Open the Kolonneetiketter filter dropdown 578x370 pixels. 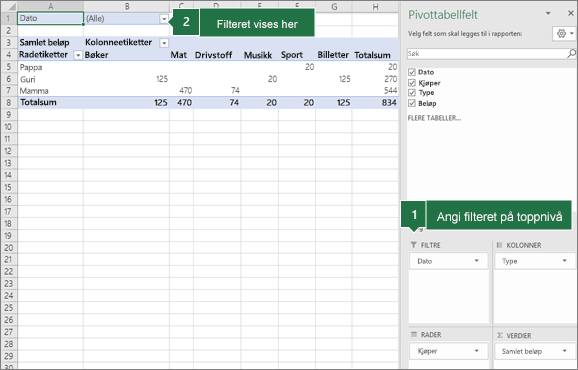tap(164, 43)
